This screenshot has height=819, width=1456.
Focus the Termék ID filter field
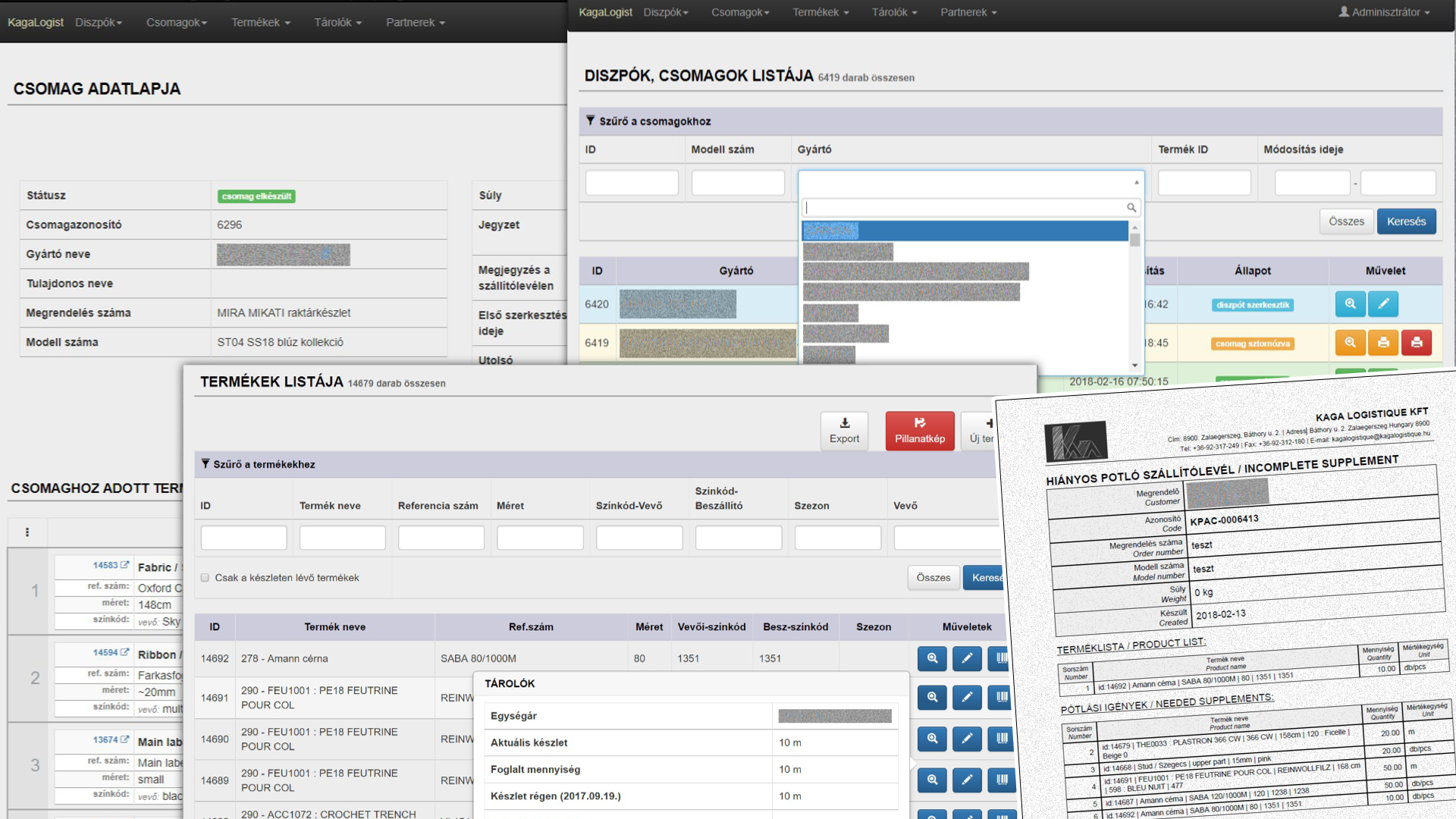(x=1204, y=183)
